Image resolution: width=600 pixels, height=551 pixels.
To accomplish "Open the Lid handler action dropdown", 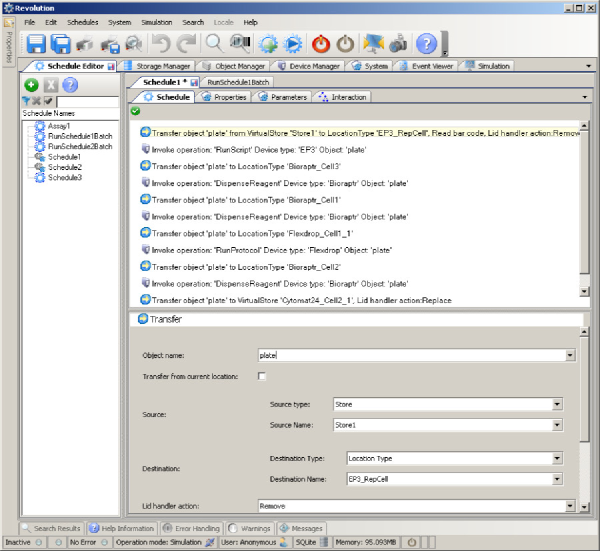I will point(570,507).
